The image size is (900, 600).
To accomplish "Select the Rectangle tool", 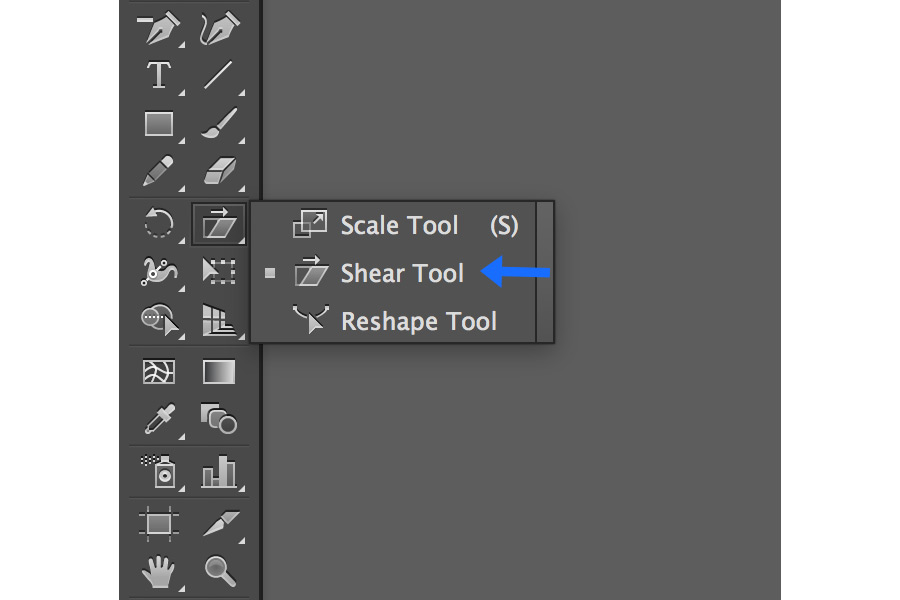I will tap(159, 123).
